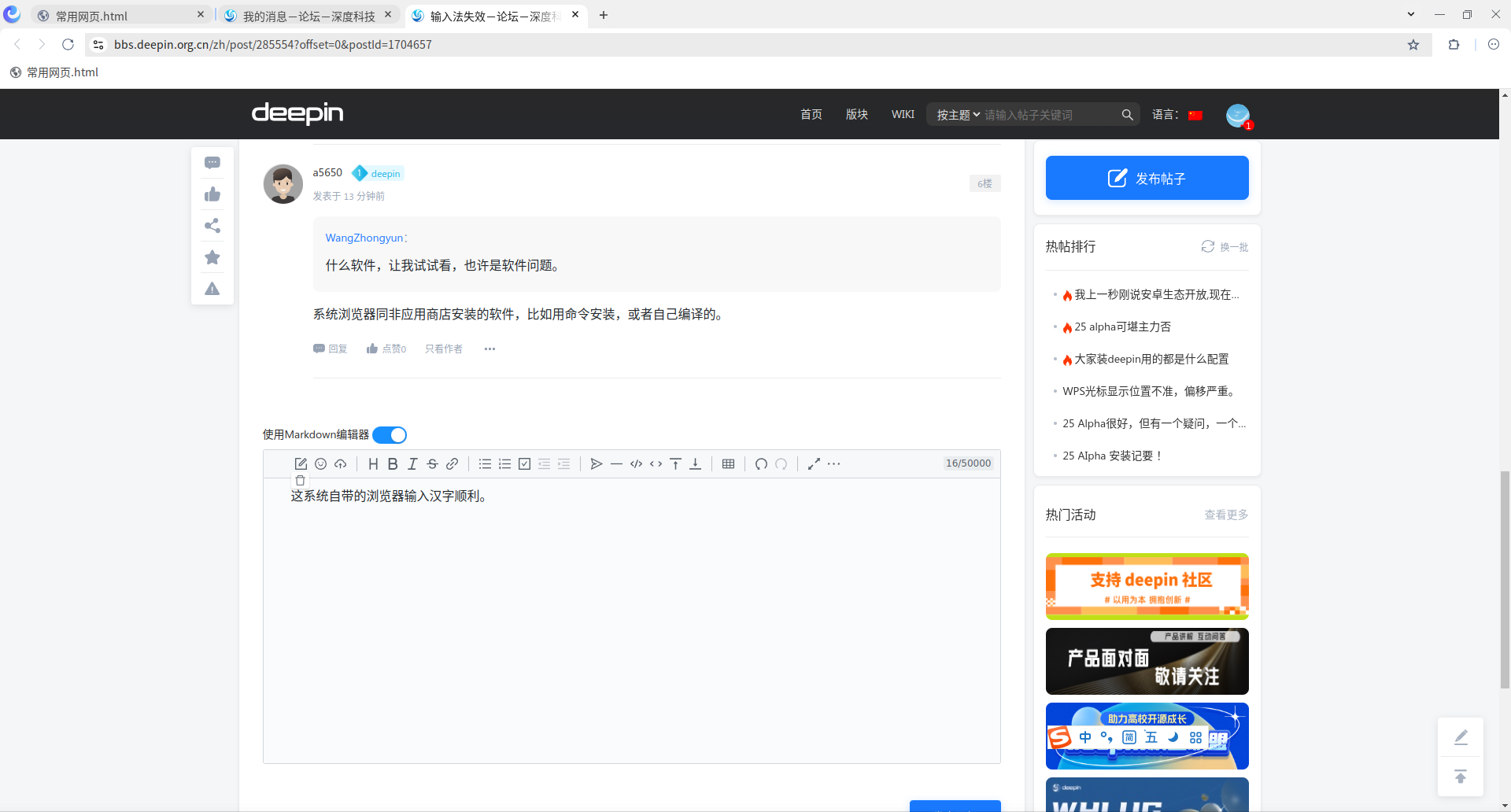The image size is (1511, 812).
Task: Apply strikethrough formatting
Action: [432, 464]
